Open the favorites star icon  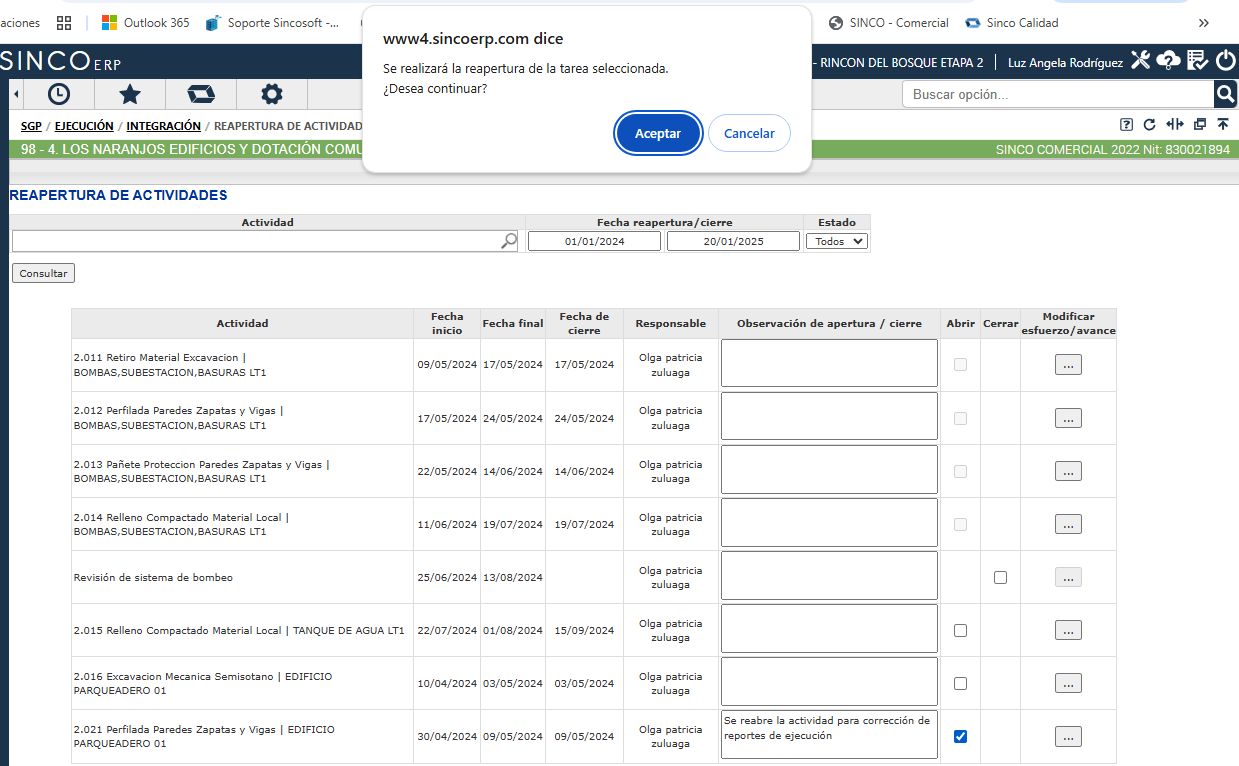pos(129,94)
